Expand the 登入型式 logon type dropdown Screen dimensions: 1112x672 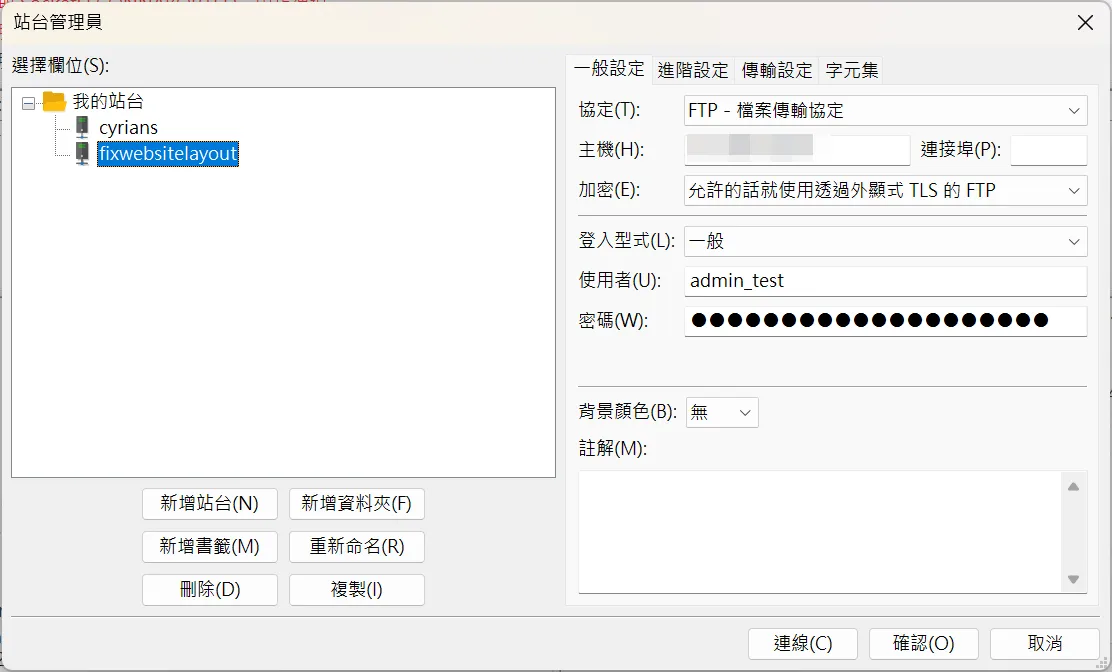885,241
